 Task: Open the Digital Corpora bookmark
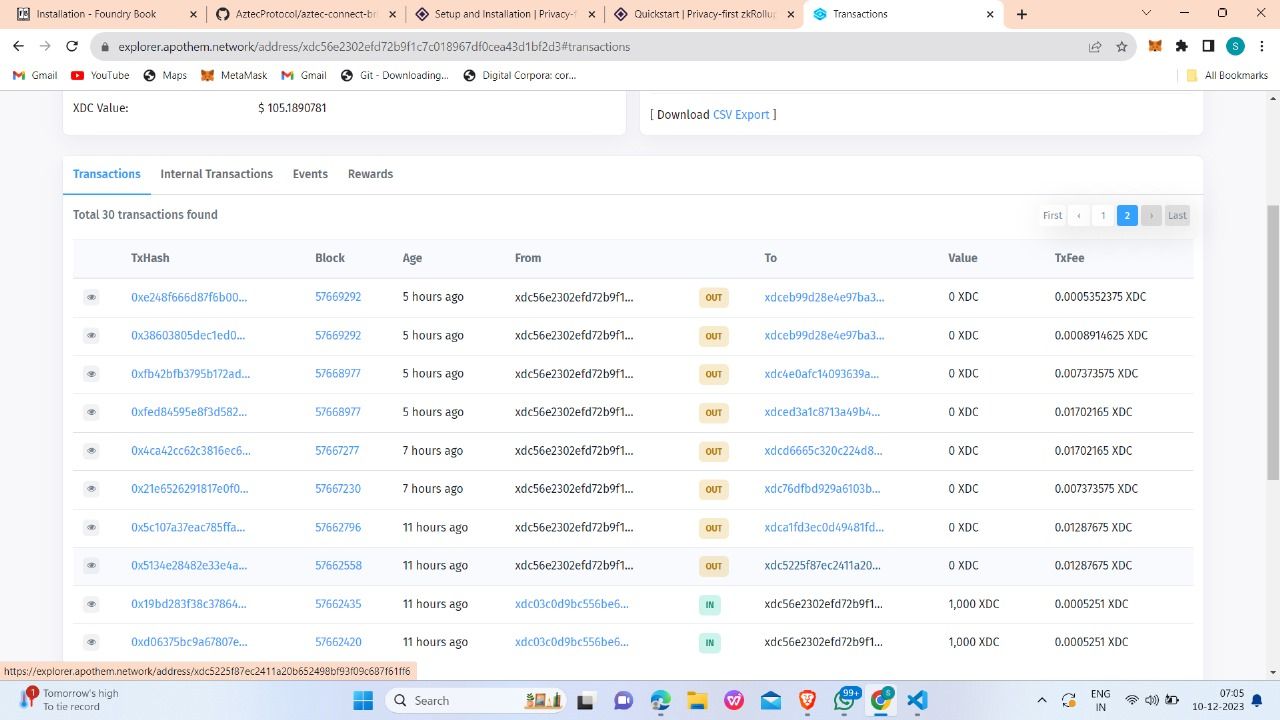(x=519, y=75)
